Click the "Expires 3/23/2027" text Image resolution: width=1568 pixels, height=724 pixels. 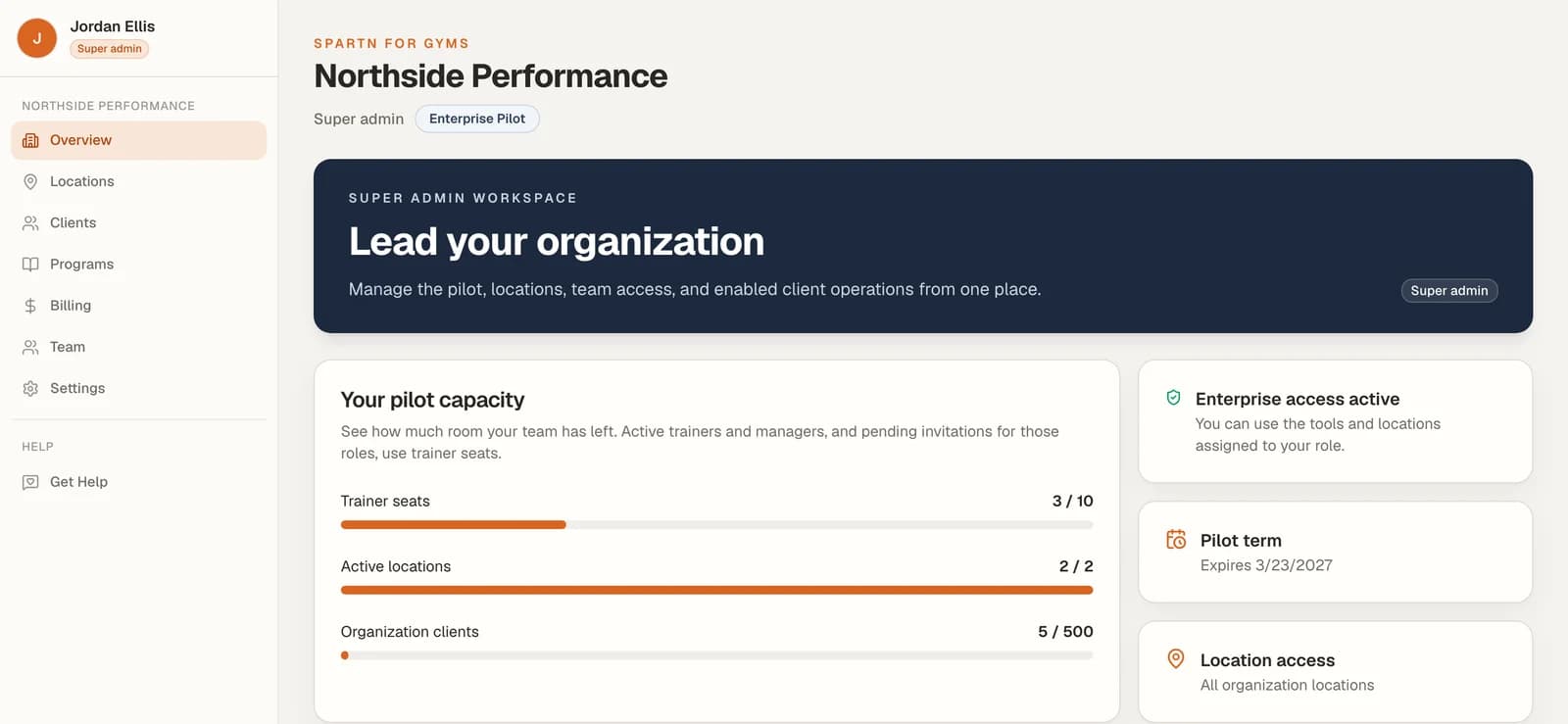tap(1266, 565)
